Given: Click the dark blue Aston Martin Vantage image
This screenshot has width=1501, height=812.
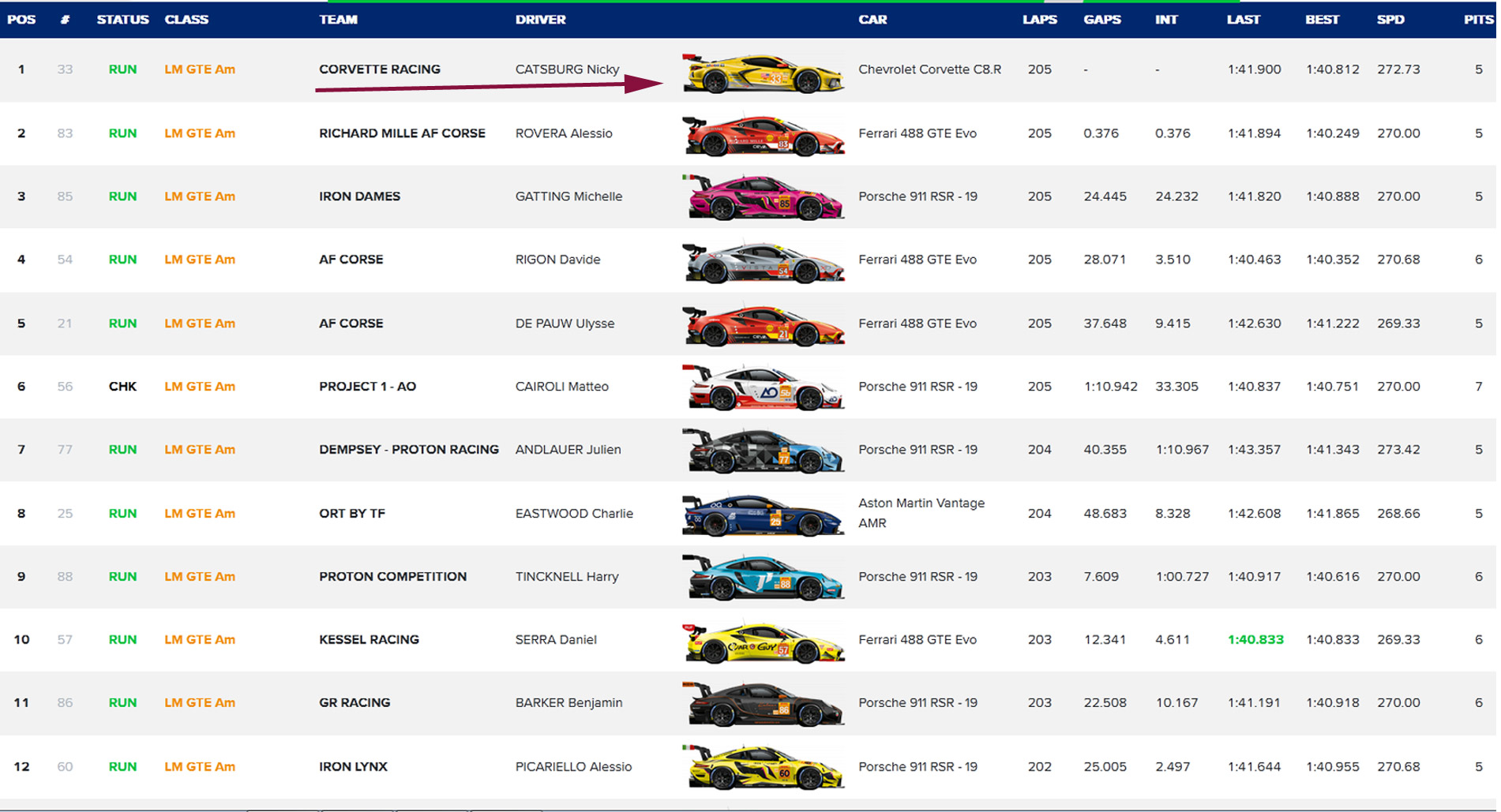Looking at the screenshot, I should pos(763,515).
